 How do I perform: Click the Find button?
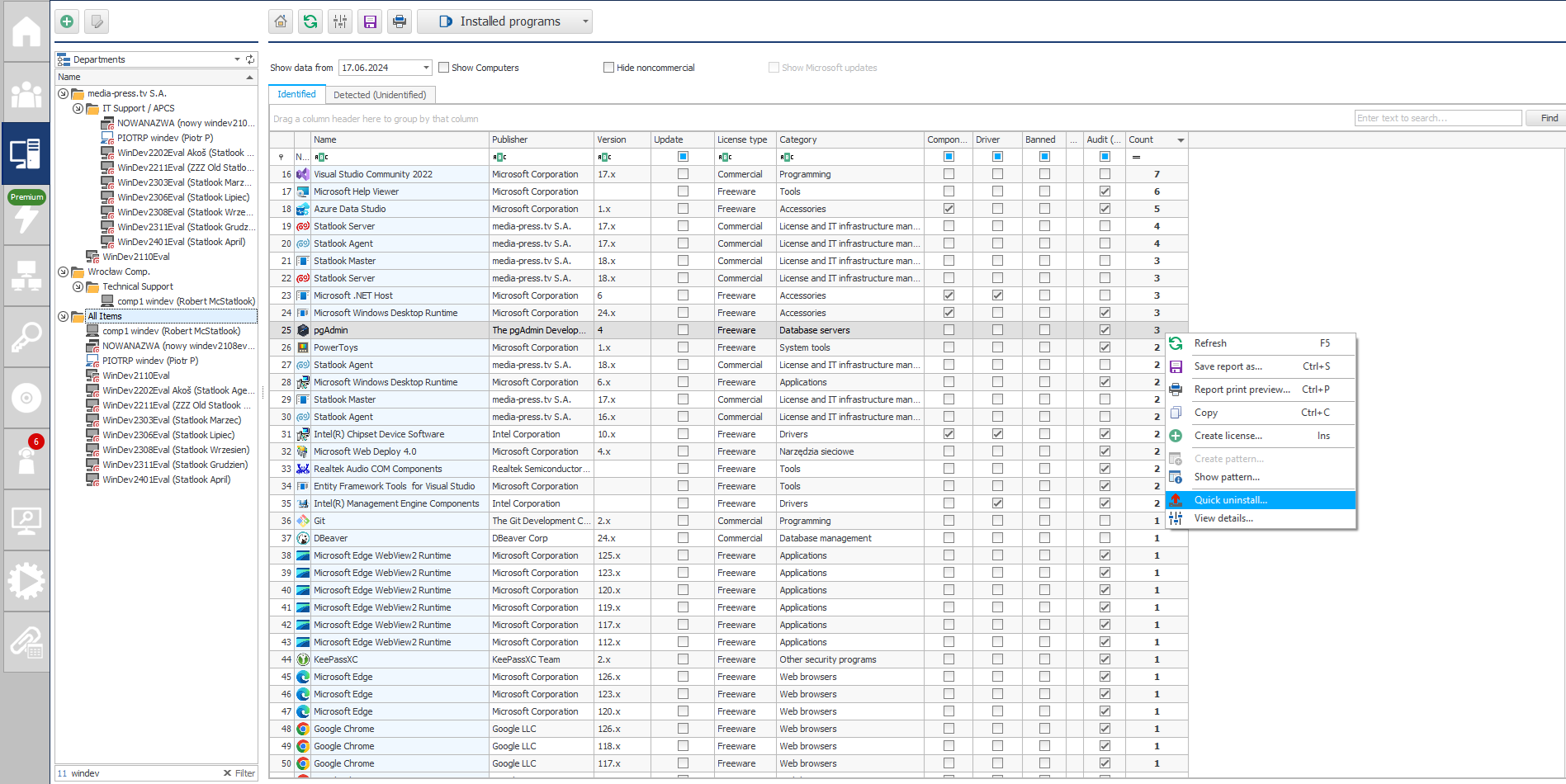[x=1549, y=118]
